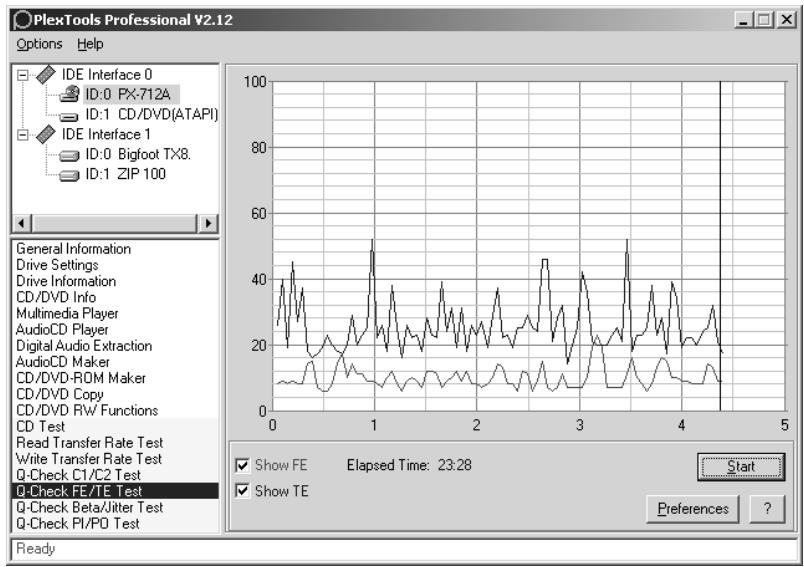
Task: Open the Options menu
Action: [39, 44]
